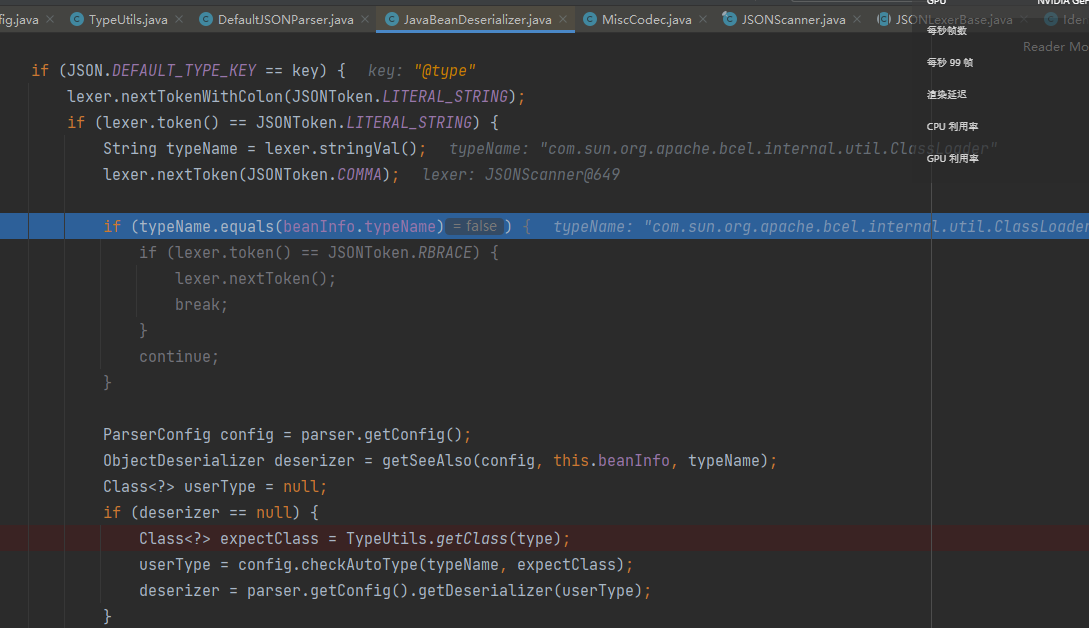Click JSONToken.COMMA in the nextToken call
The width and height of the screenshot is (1089, 628).
pos(314,175)
